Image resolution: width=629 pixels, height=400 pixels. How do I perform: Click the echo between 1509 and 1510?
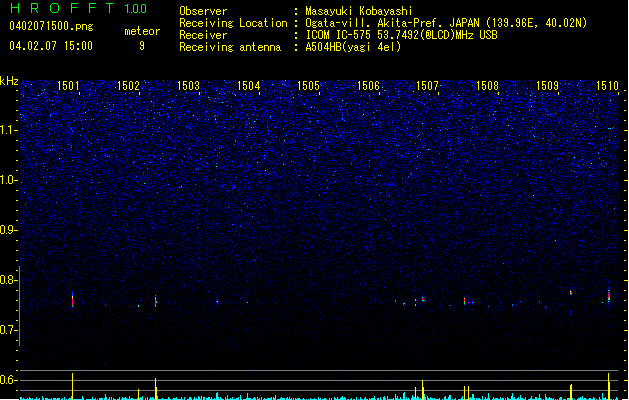pyautogui.click(x=571, y=292)
